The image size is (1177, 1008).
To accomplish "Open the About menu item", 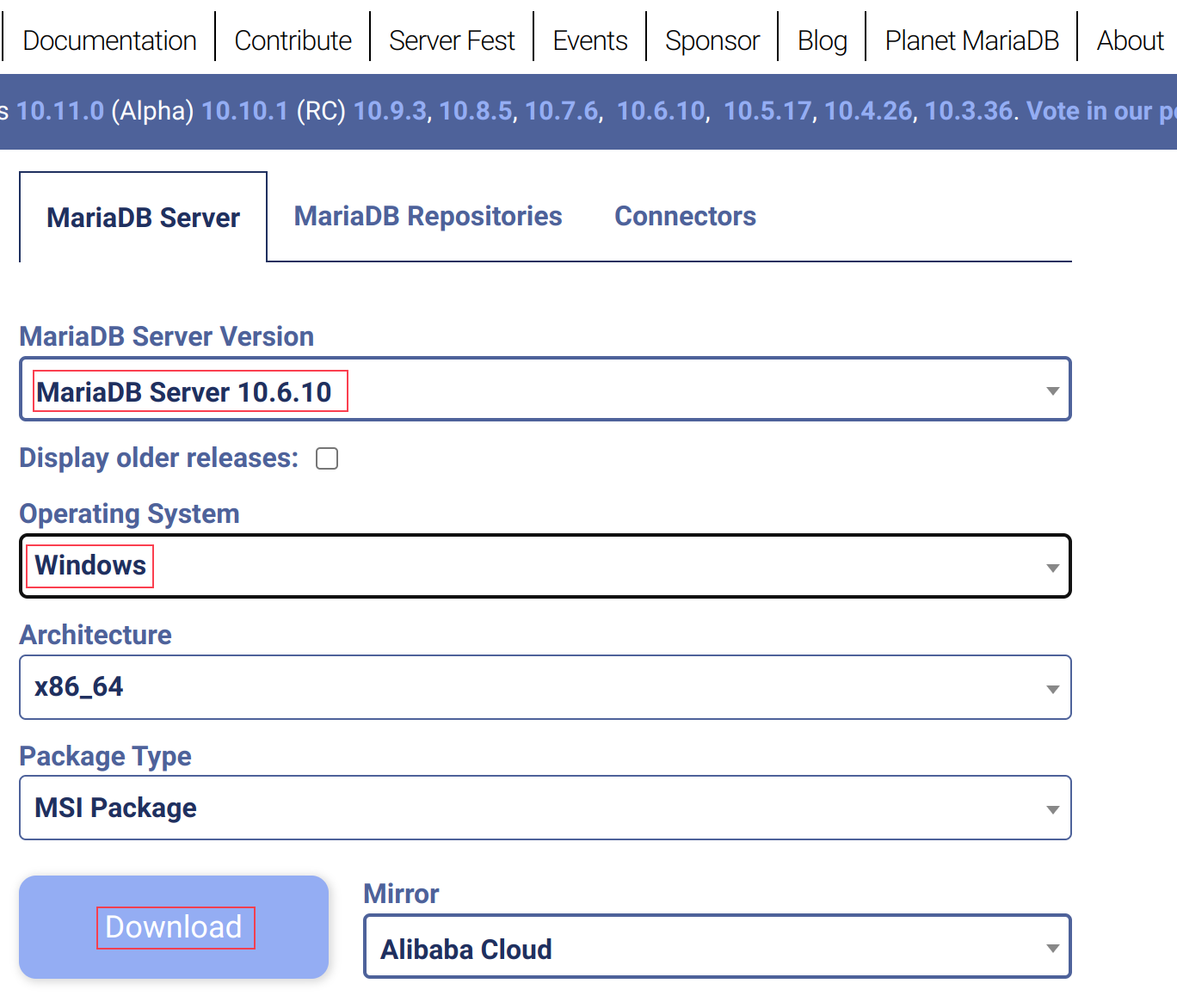I will pyautogui.click(x=1131, y=40).
